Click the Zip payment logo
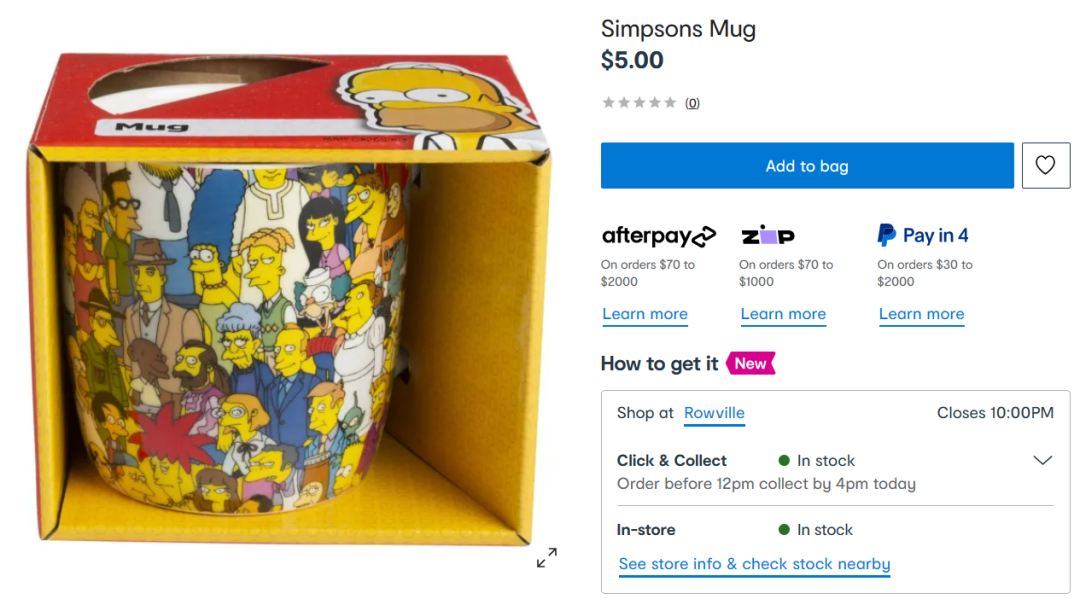The height and width of the screenshot is (605, 1080). [x=768, y=235]
